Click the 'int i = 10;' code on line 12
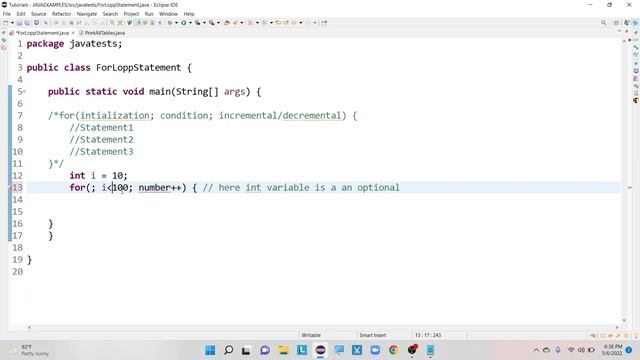Image resolution: width=640 pixels, height=360 pixels. pyautogui.click(x=98, y=176)
